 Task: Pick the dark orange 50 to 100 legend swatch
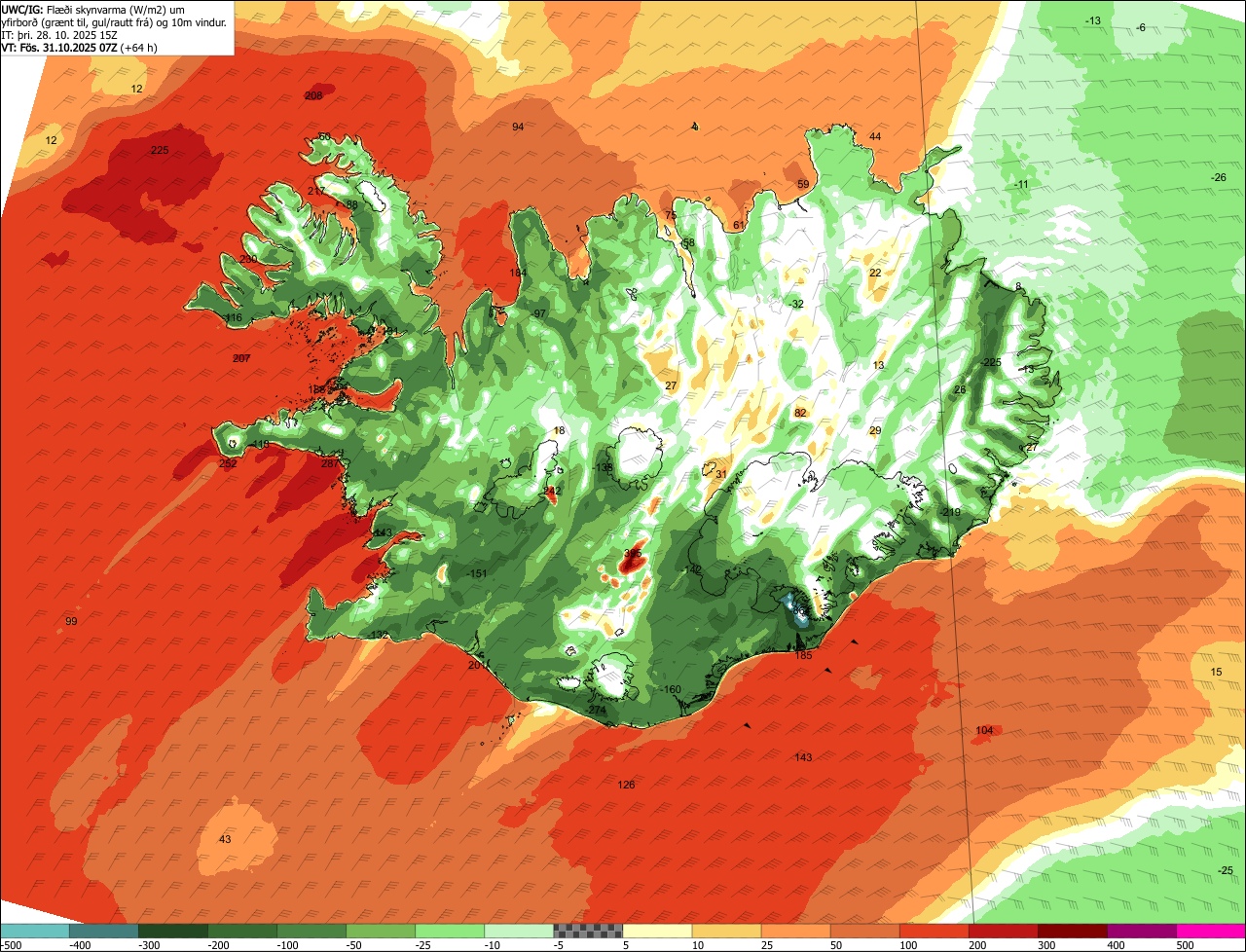point(865,932)
